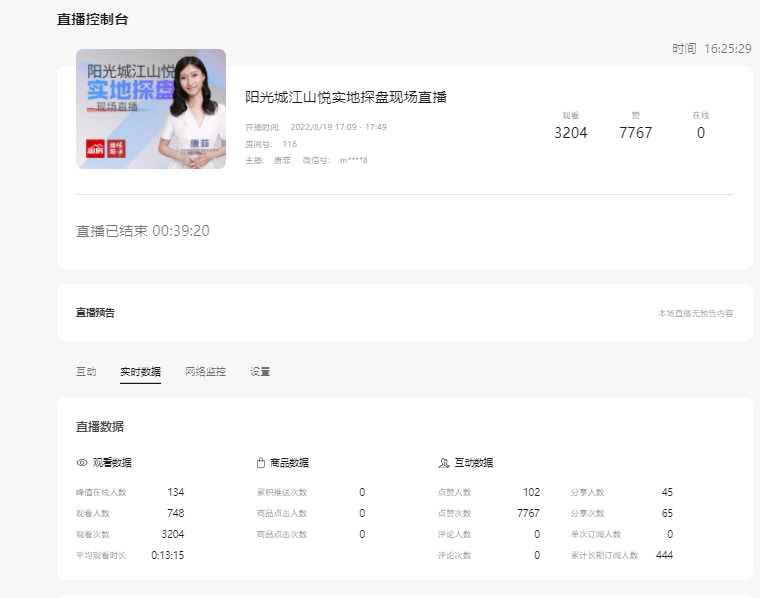This screenshot has width=760, height=598.
Task: Click the host name 唐菲
Action: (282, 160)
